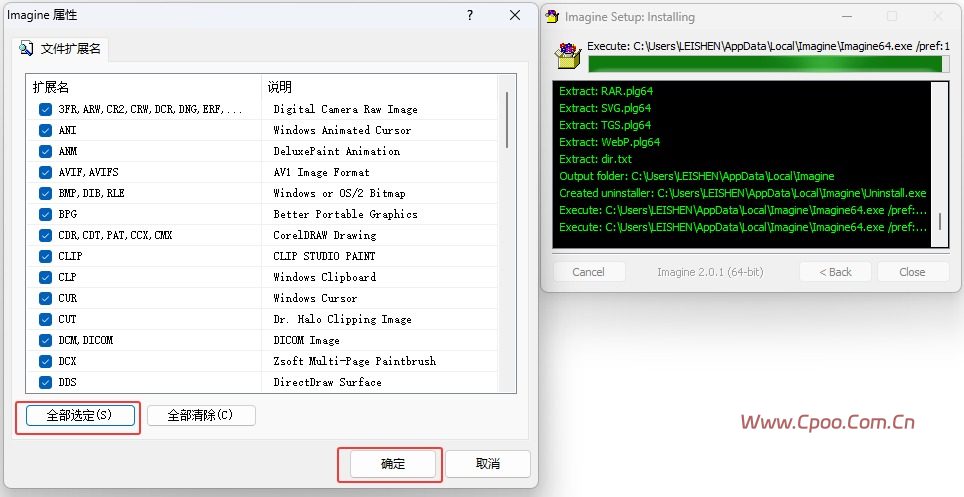Viewport: 964px width, 497px height.
Task: Uncheck the CUT extension checkbox
Action: tap(45, 319)
